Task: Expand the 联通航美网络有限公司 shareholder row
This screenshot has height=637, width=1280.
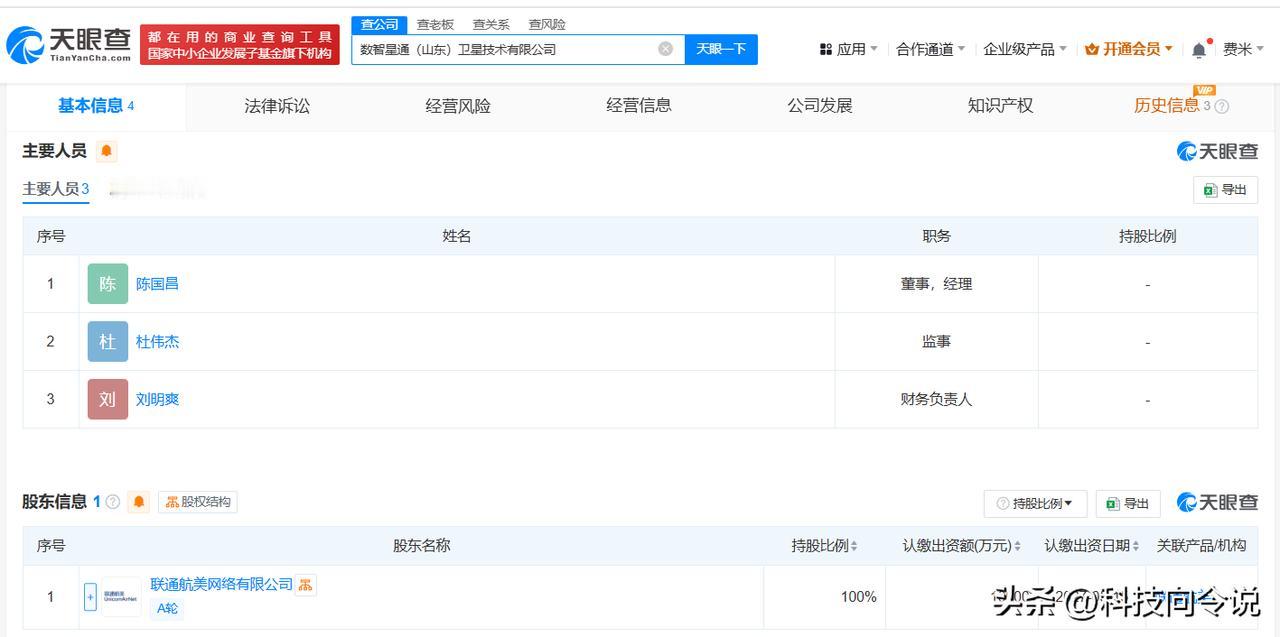Action: click(90, 597)
